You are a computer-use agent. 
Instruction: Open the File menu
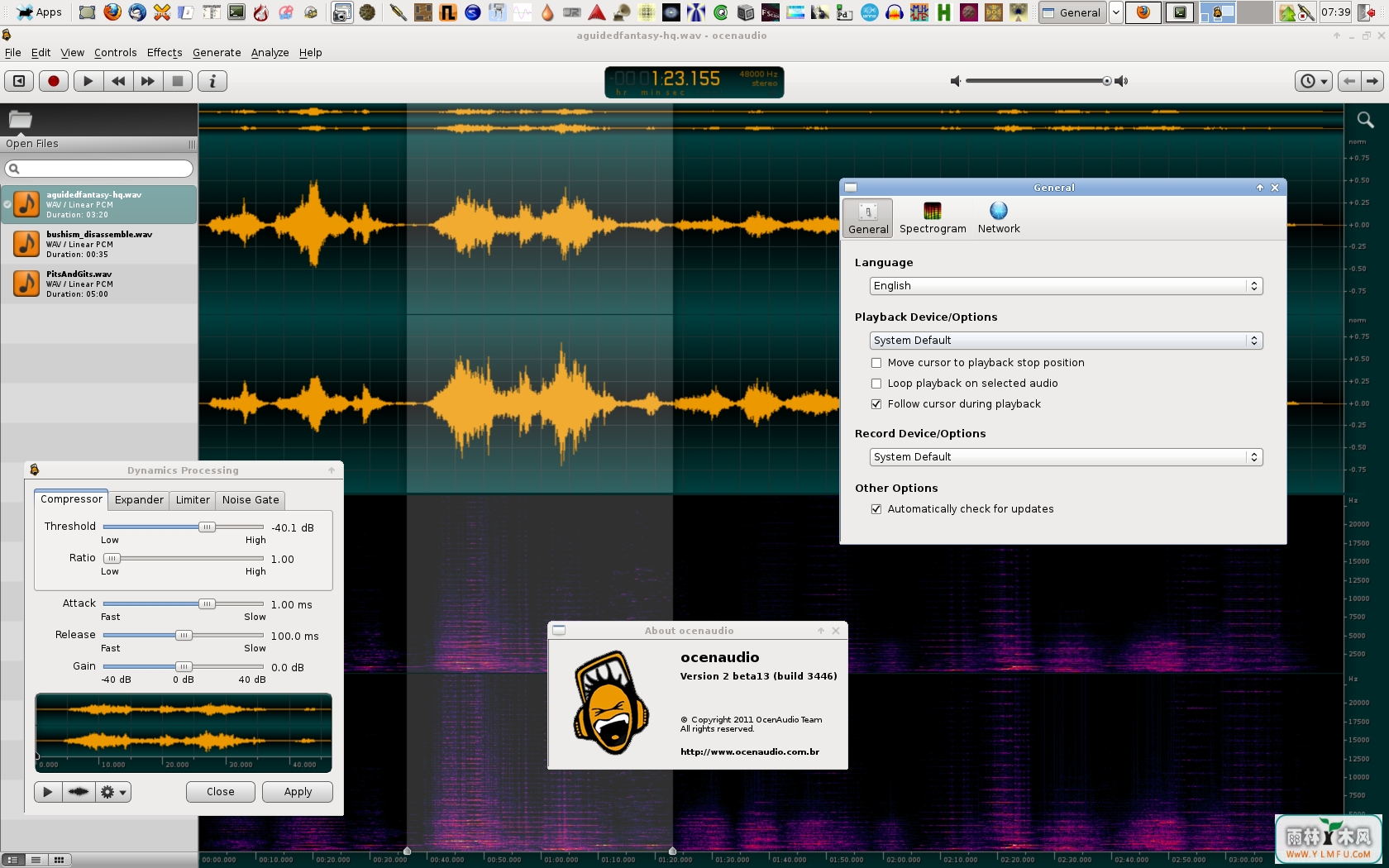click(13, 52)
